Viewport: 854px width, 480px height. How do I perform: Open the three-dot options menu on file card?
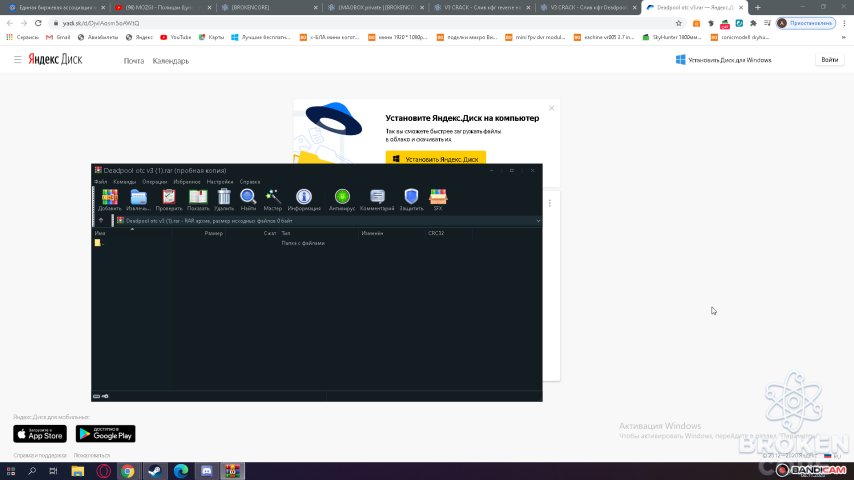pos(550,203)
